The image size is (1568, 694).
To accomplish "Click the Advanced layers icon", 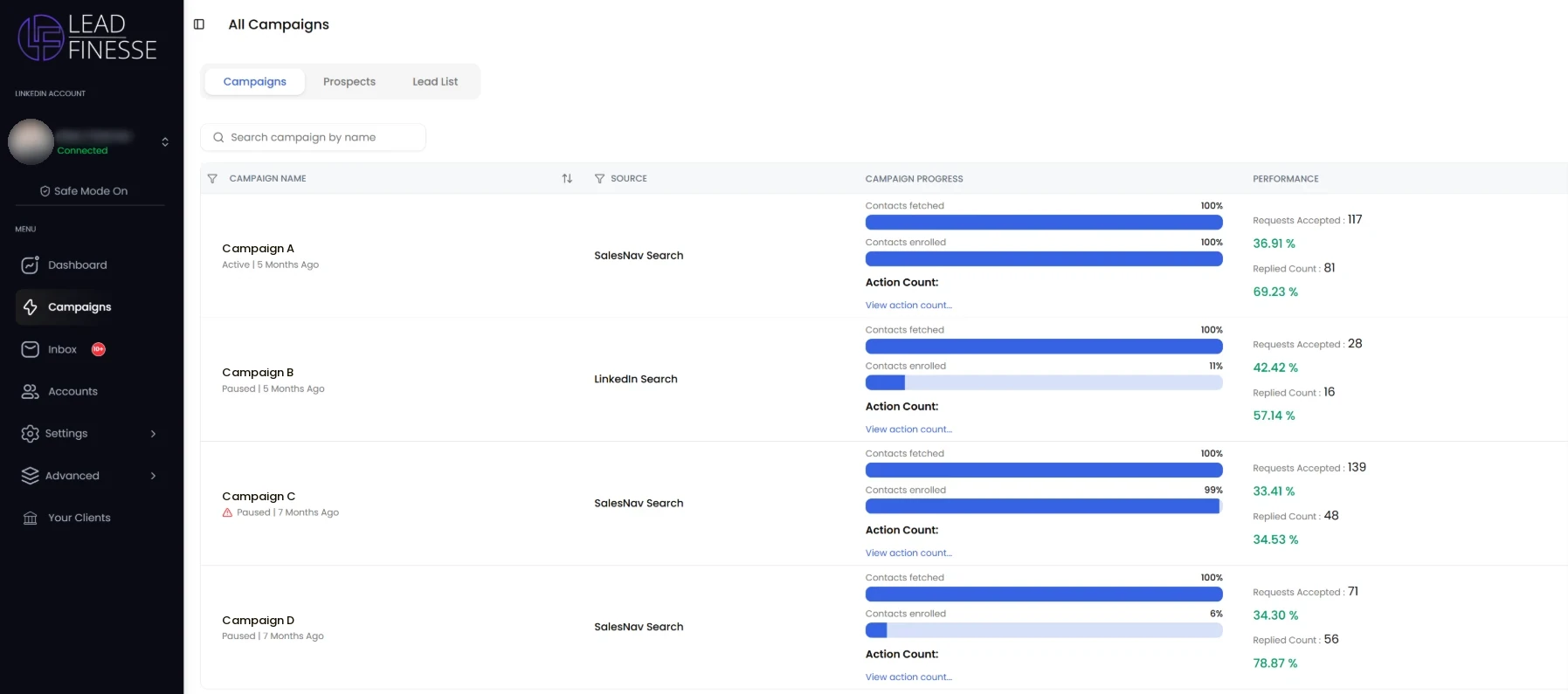I will pyautogui.click(x=31, y=476).
